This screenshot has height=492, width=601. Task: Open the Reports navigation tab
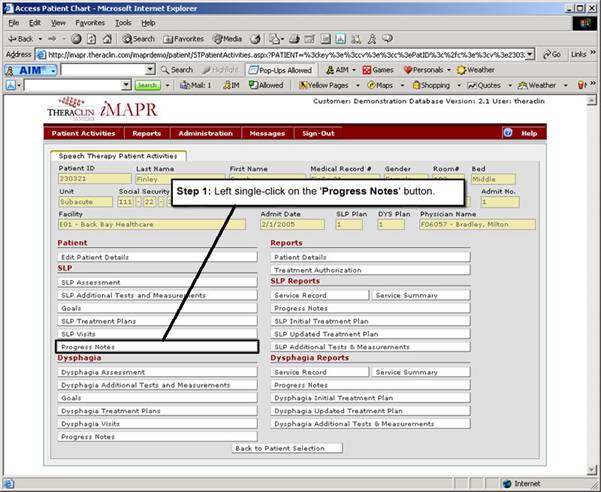click(x=146, y=133)
